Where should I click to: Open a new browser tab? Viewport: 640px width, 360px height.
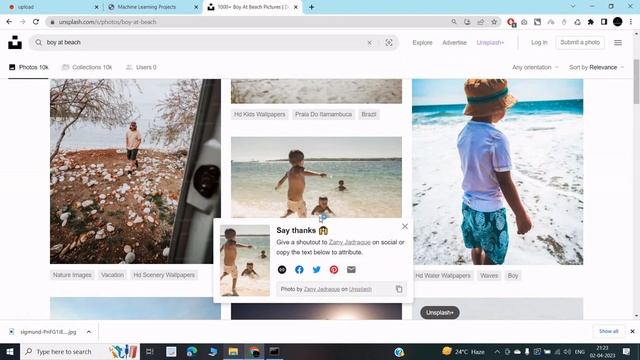(311, 7)
